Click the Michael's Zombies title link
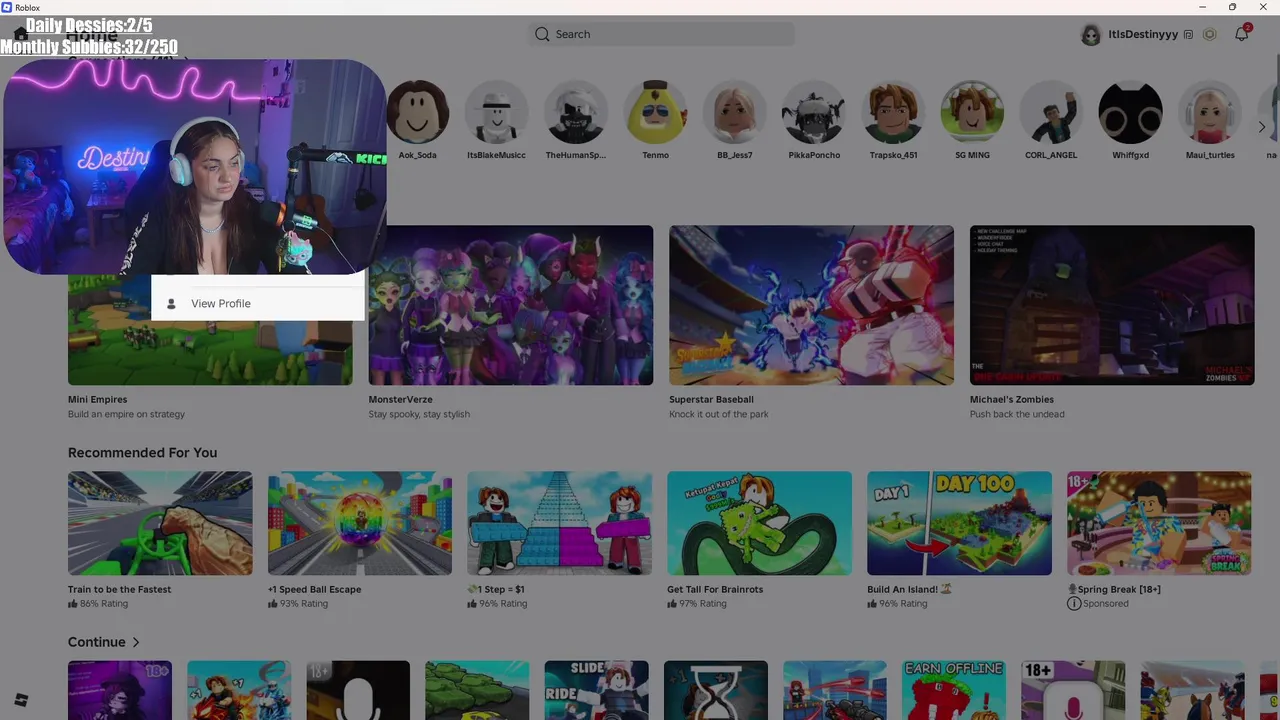The image size is (1280, 720). [1011, 399]
